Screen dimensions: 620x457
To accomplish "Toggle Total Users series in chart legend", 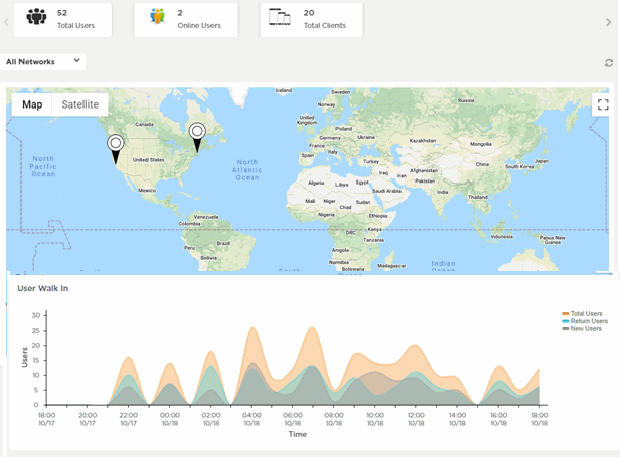I will (x=585, y=314).
